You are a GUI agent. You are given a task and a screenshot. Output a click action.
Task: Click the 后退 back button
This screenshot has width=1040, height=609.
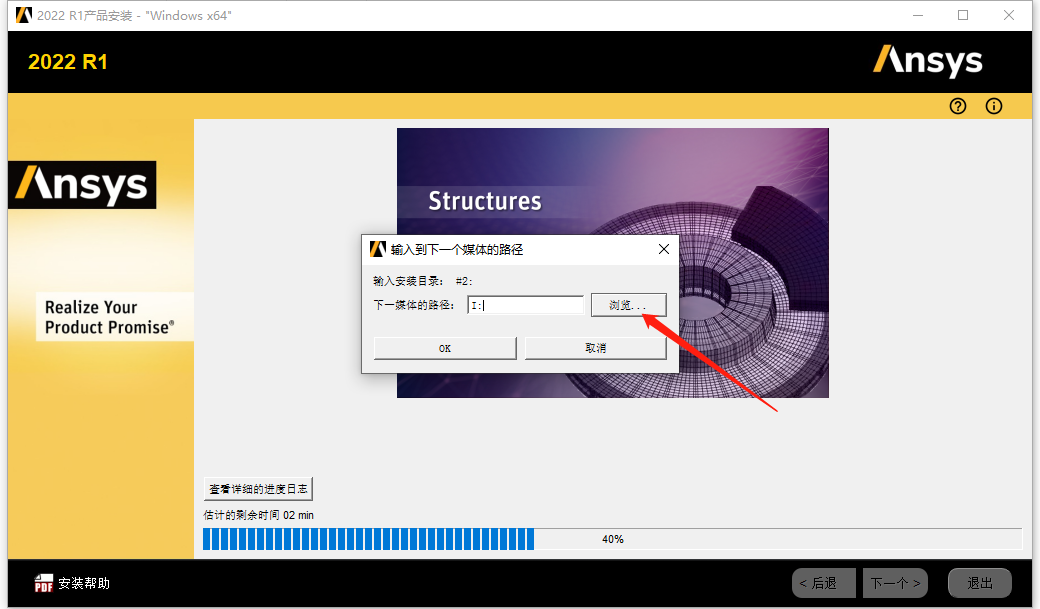tap(823, 582)
